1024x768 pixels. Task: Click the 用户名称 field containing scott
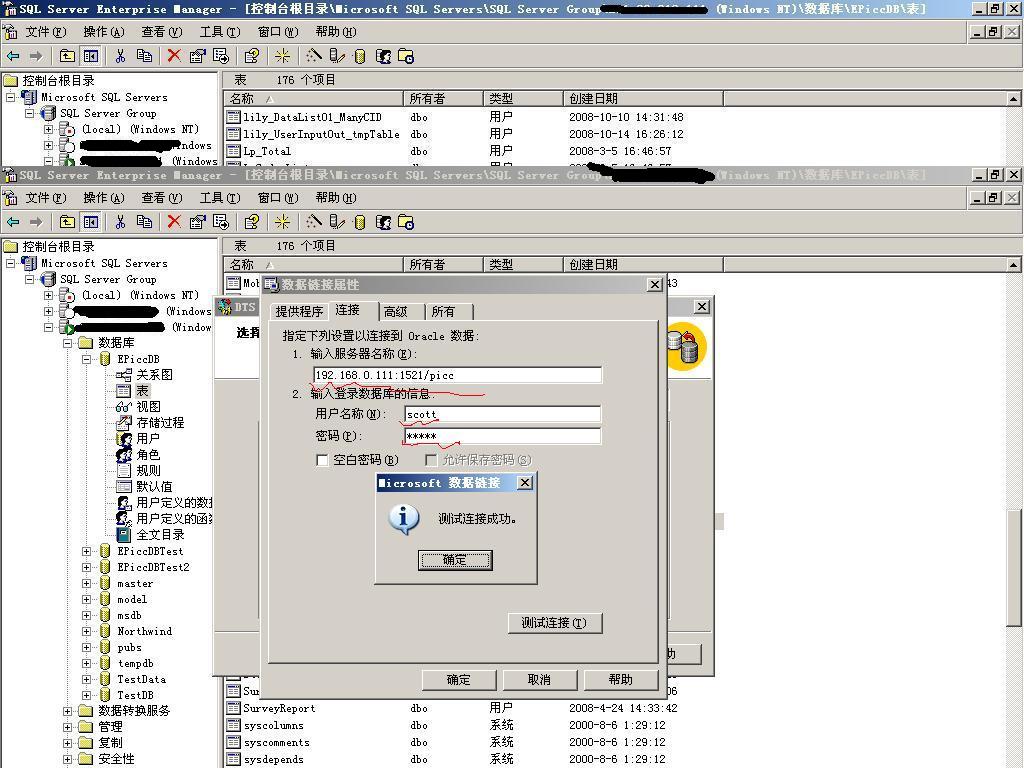coord(502,414)
